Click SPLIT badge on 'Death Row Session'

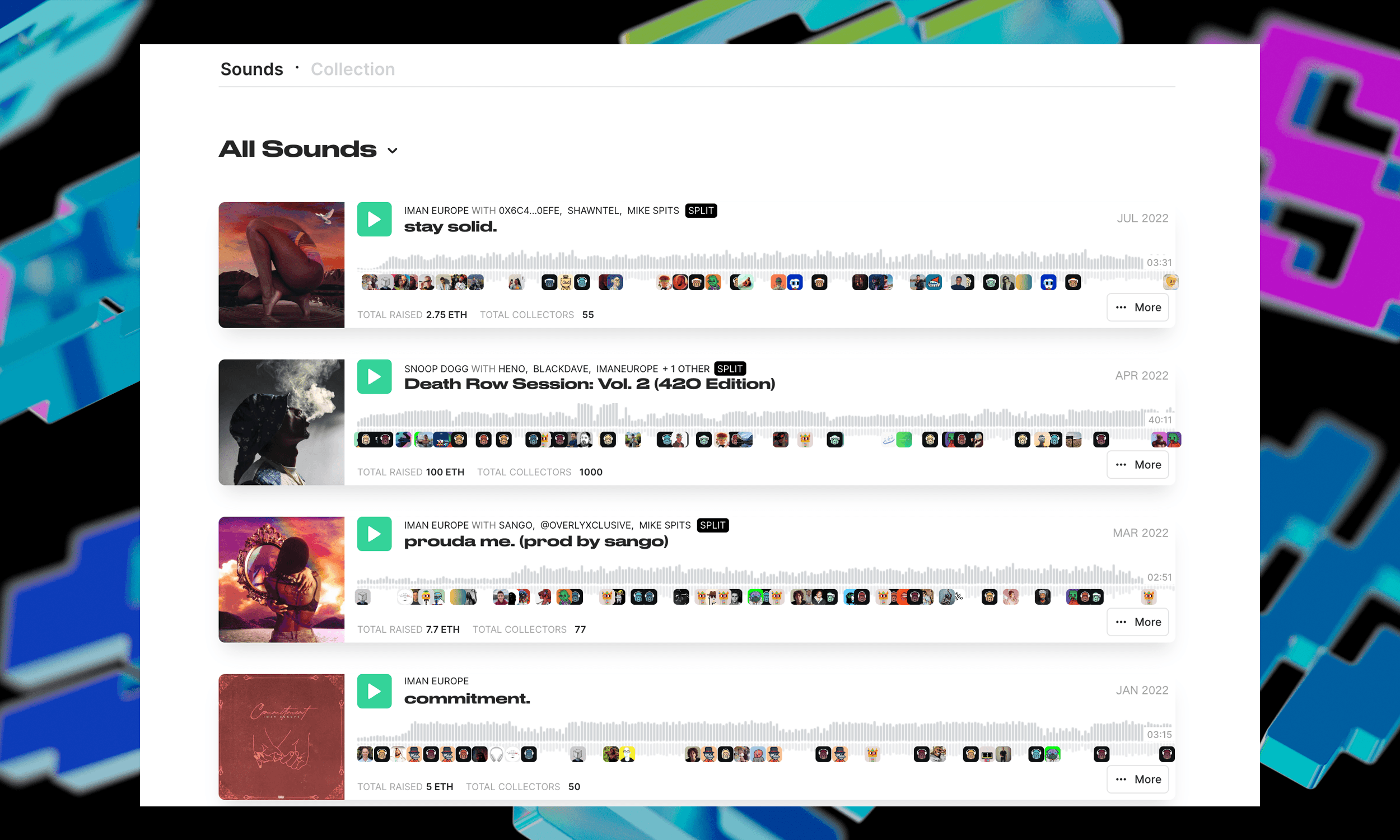click(x=730, y=368)
